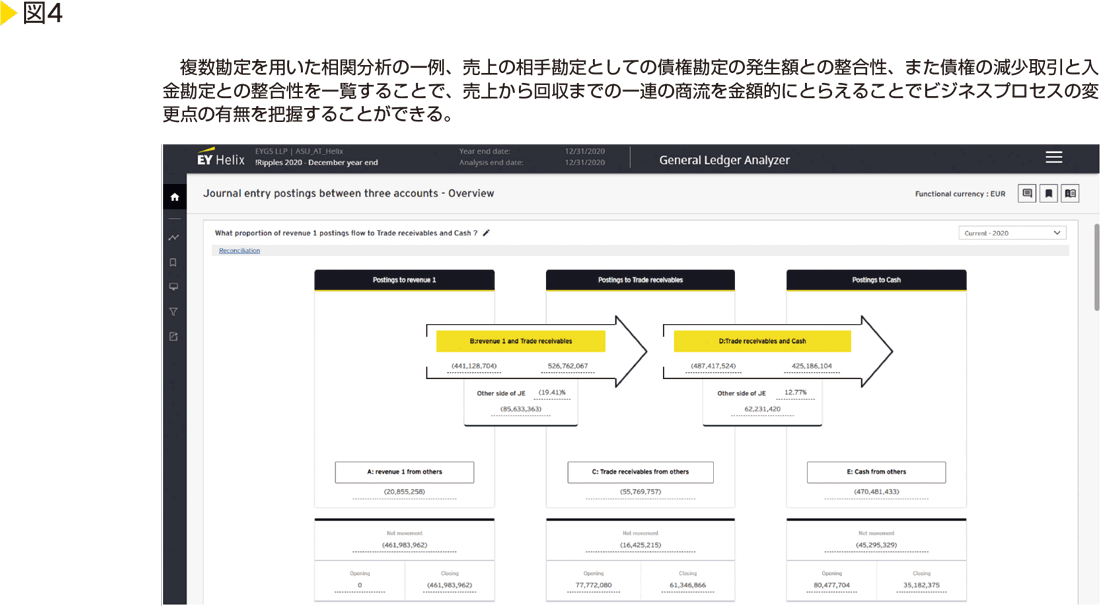Screen dimensions: 1100x606
Task: Click the C: Trade receivables from others box
Action: tap(641, 472)
